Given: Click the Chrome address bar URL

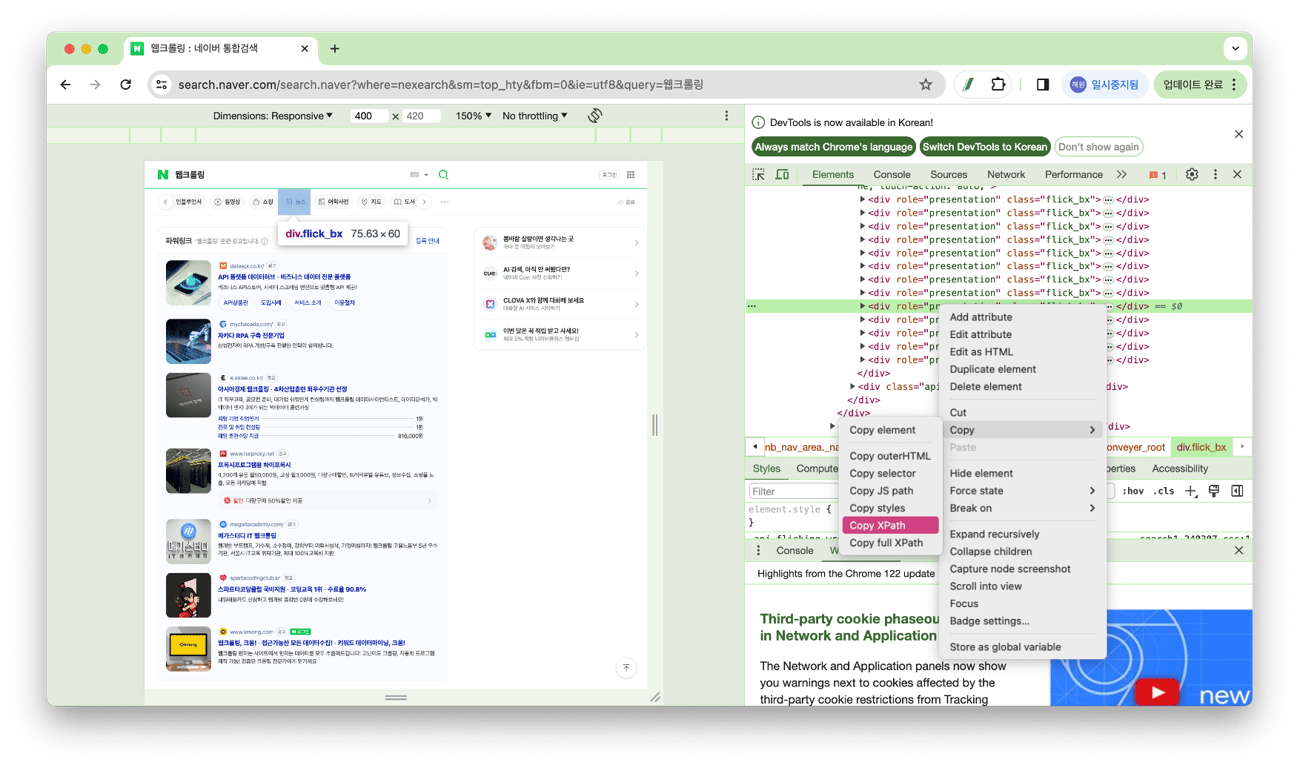Looking at the screenshot, I should click(x=440, y=85).
